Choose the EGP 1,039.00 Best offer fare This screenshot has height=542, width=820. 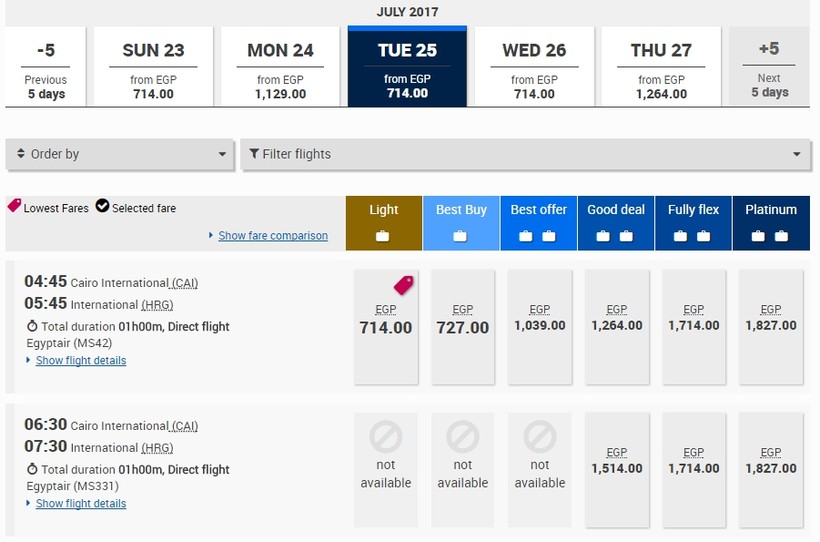click(x=539, y=325)
